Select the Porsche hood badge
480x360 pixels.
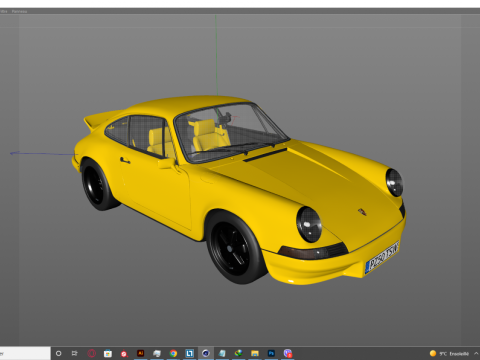(x=362, y=212)
